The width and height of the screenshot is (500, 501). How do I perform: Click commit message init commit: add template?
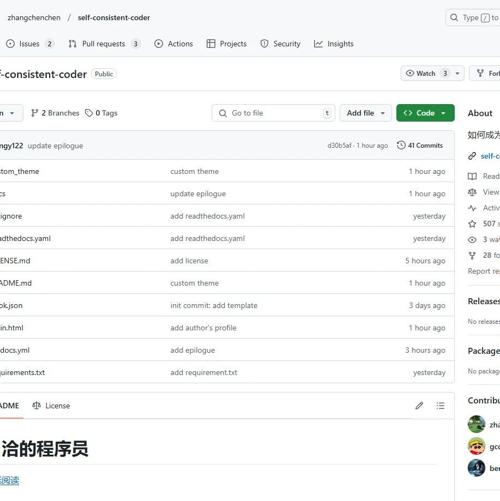tap(214, 305)
